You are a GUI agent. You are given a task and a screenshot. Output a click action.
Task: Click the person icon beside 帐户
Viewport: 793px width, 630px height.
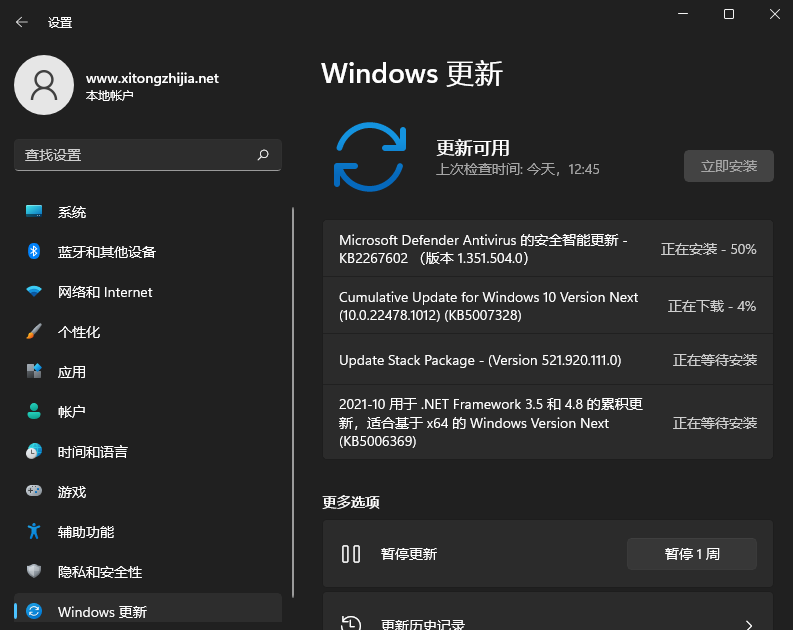click(34, 411)
